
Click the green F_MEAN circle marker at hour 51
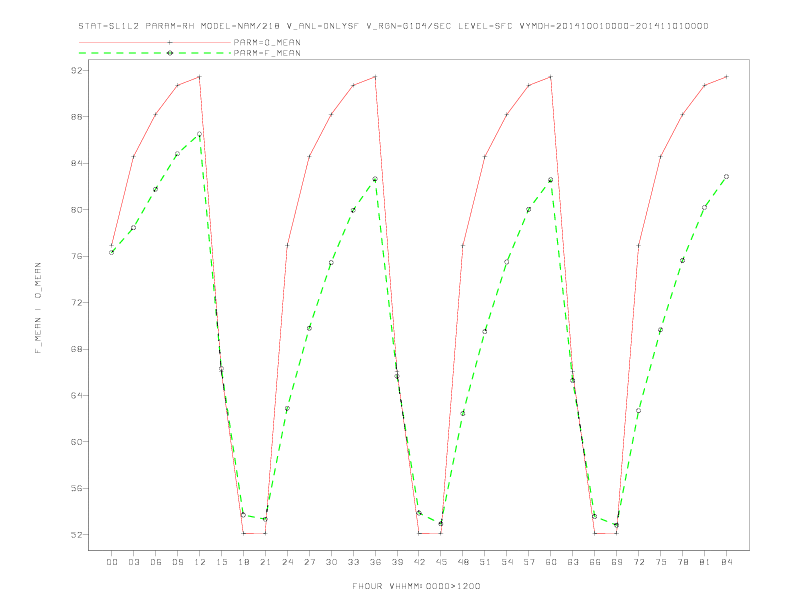click(x=485, y=332)
